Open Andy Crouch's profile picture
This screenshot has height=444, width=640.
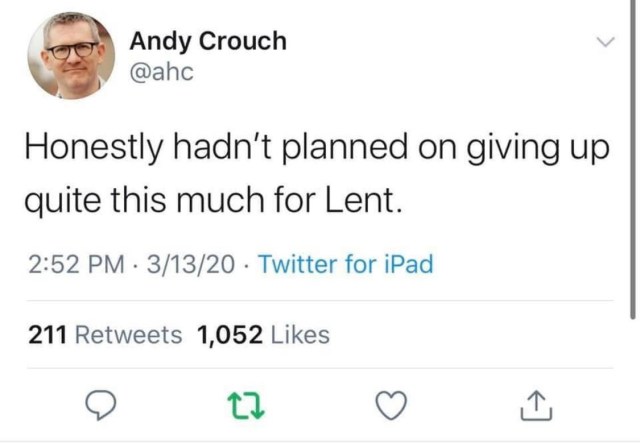pos(70,55)
